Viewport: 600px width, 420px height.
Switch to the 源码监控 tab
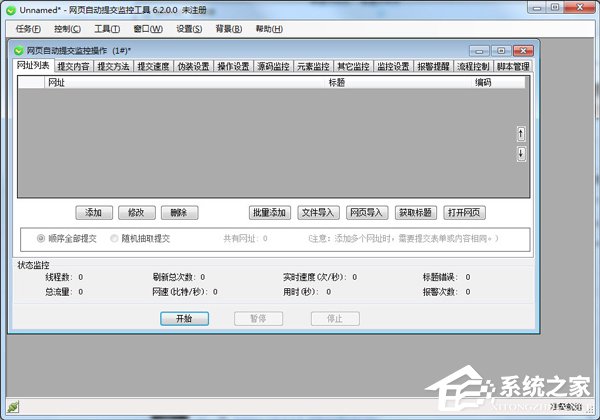coord(273,66)
